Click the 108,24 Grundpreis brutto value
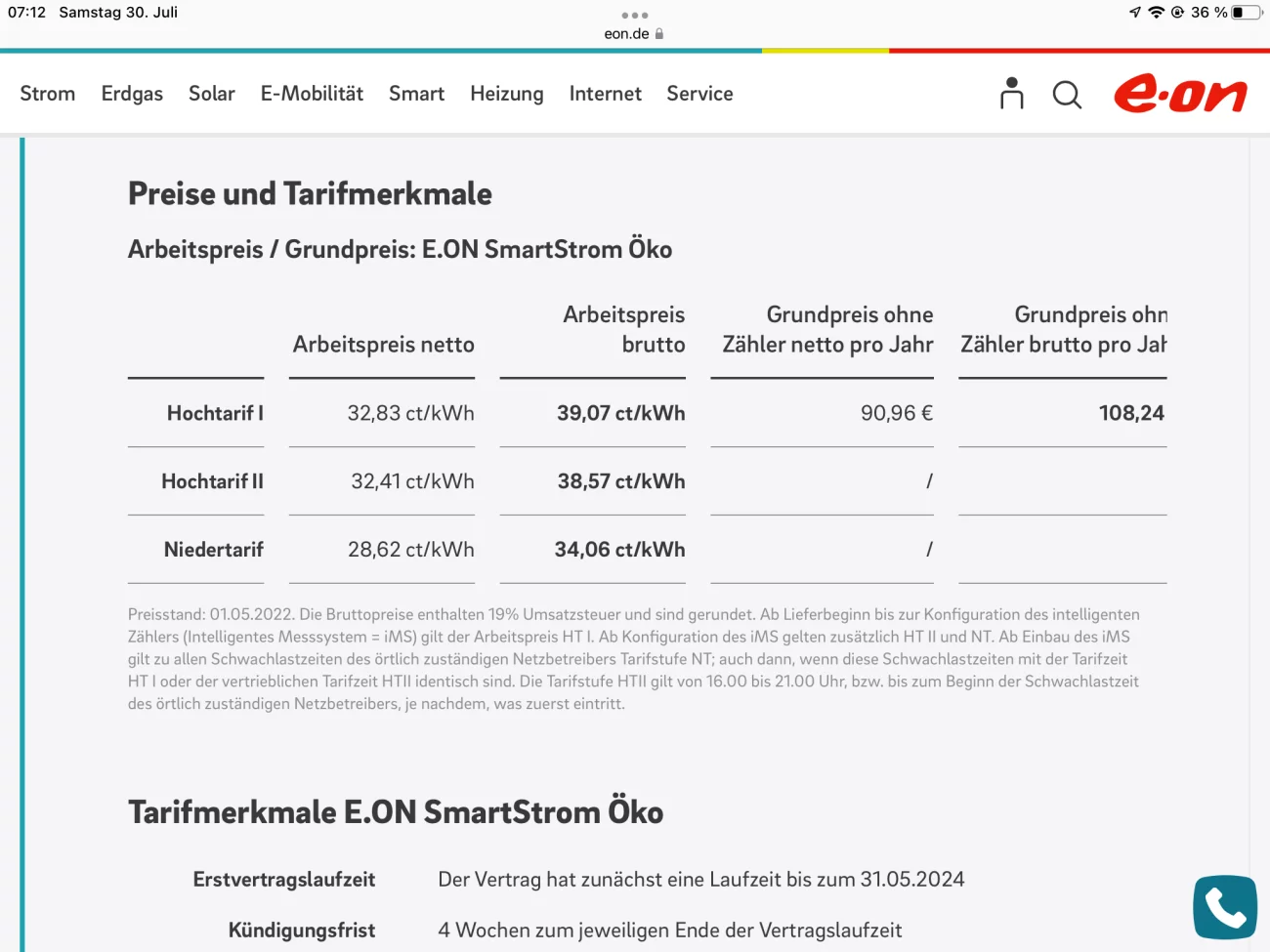Image resolution: width=1270 pixels, height=952 pixels. tap(1131, 413)
